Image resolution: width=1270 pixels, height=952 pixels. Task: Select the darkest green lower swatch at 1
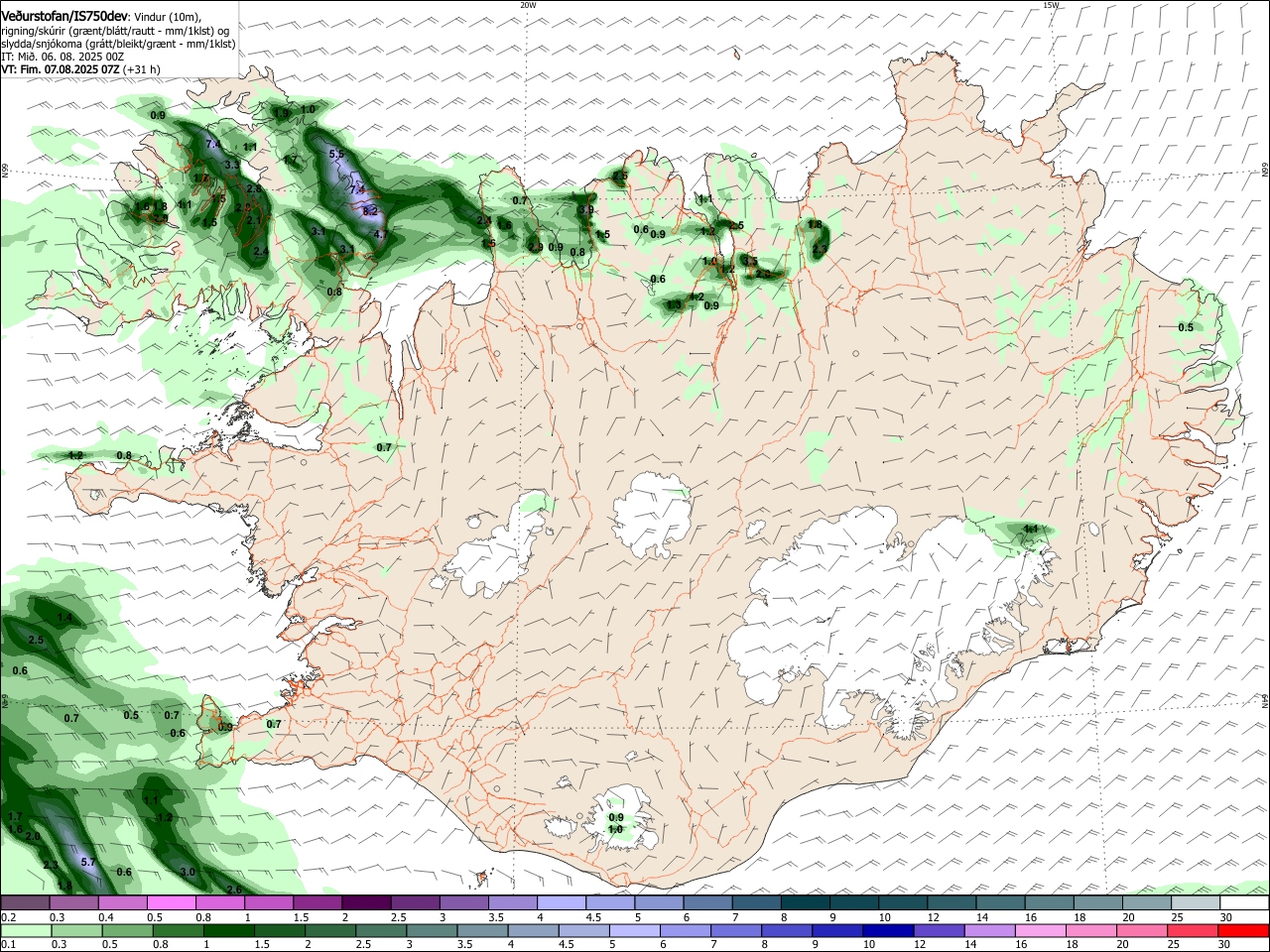coord(228,930)
